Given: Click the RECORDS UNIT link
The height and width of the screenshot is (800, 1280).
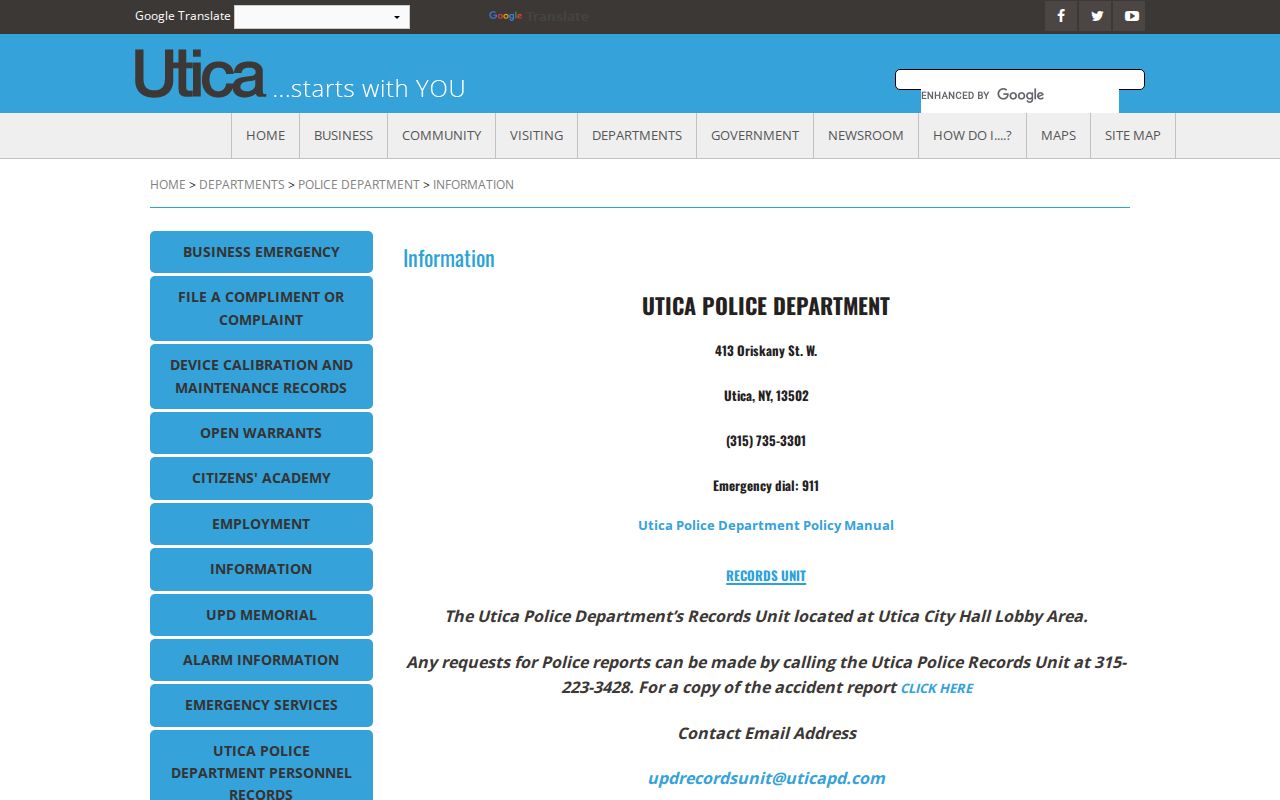Looking at the screenshot, I should (766, 576).
